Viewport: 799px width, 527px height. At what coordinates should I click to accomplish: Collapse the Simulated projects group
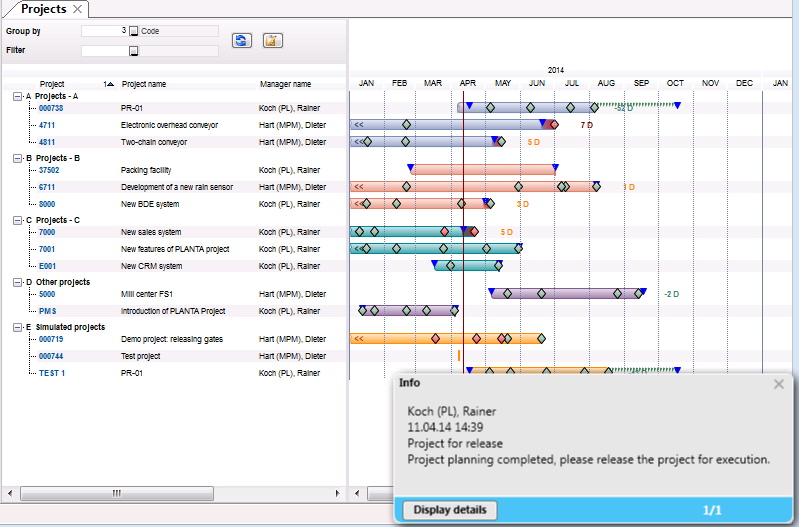[x=17, y=327]
